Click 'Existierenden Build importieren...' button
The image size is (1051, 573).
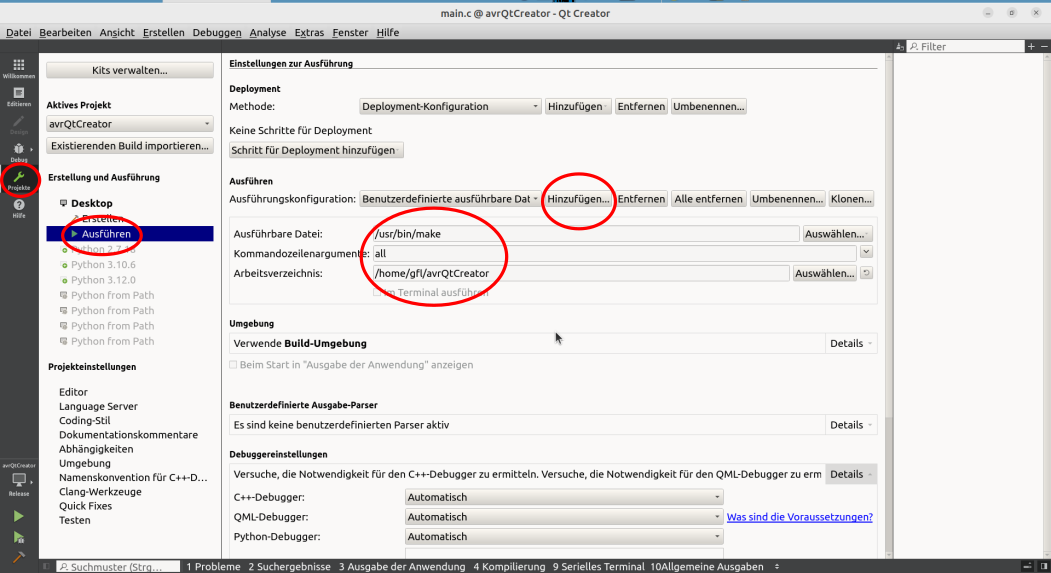pyautogui.click(x=129, y=145)
